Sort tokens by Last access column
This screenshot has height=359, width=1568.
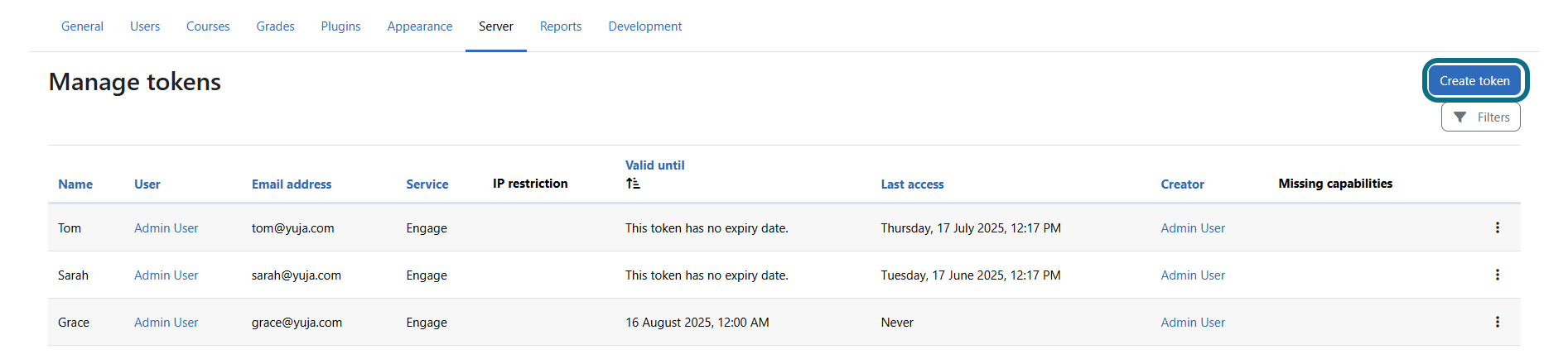tap(912, 184)
